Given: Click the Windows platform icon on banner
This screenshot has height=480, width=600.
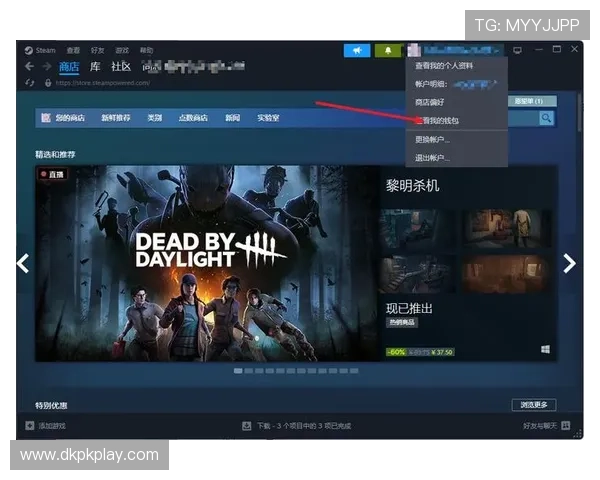Looking at the screenshot, I should (546, 349).
